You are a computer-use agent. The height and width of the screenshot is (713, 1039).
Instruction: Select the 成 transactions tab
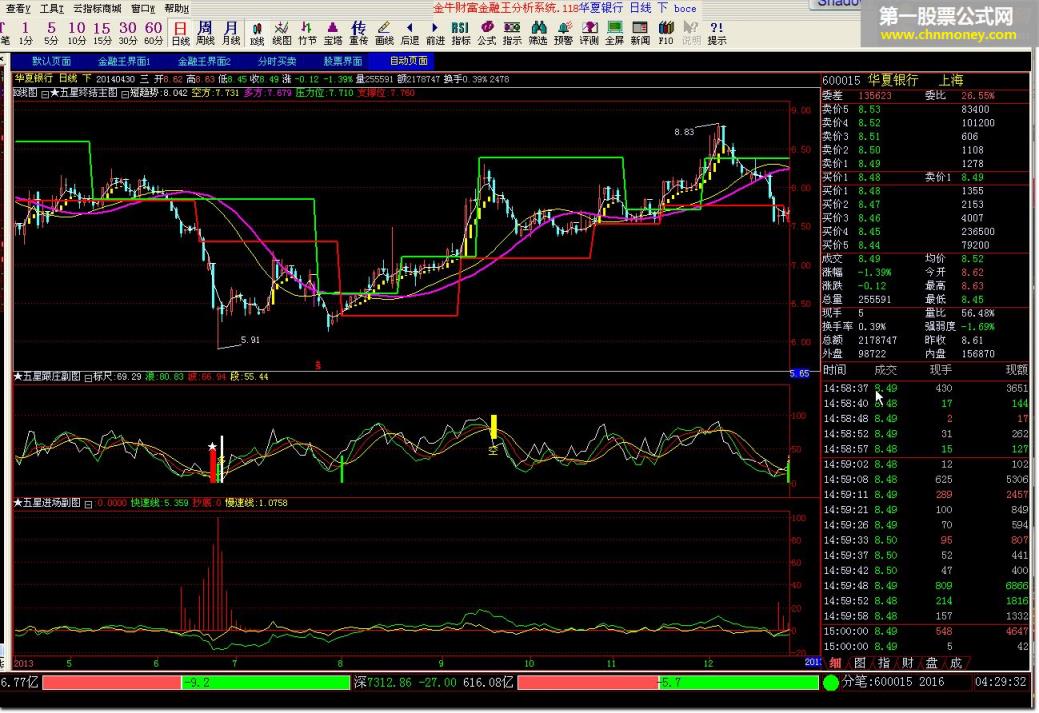coord(955,663)
